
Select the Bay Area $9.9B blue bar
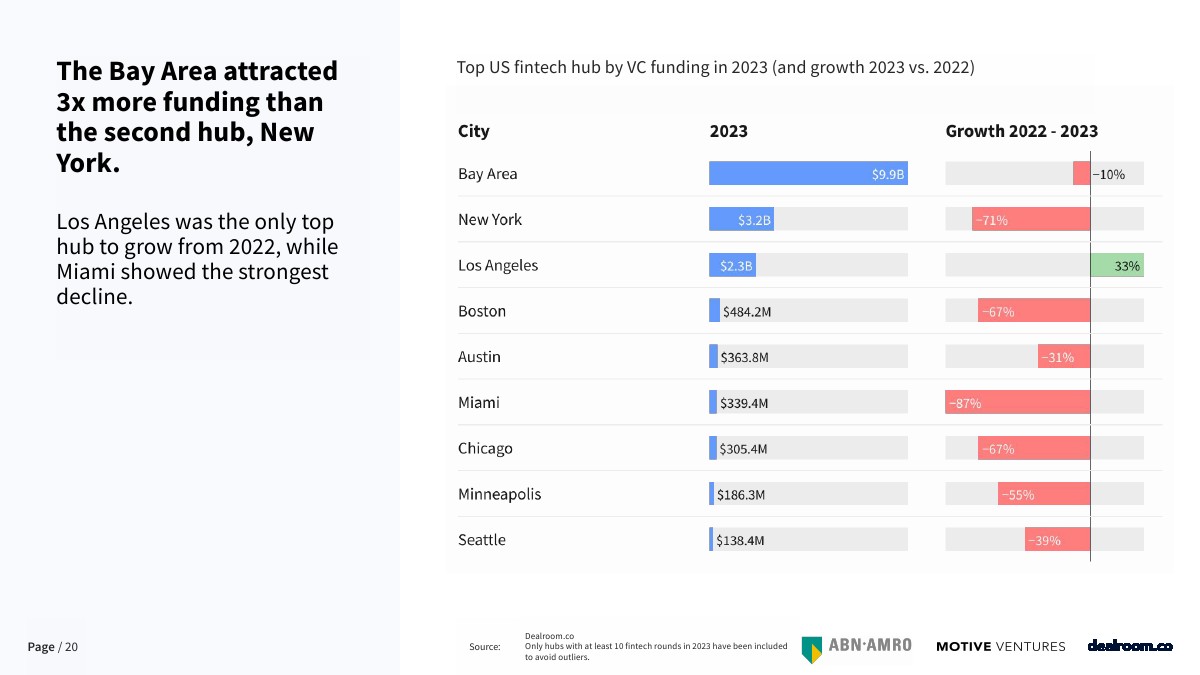coord(807,174)
